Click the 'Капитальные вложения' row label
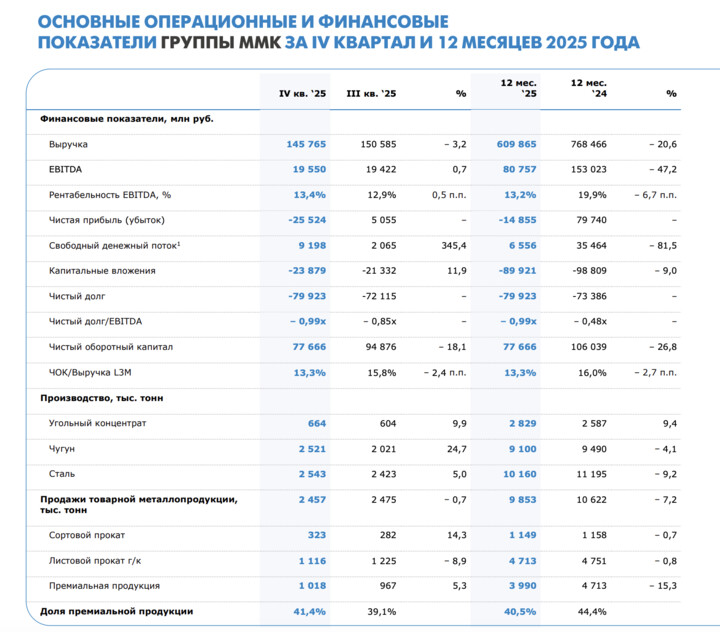 tap(102, 270)
